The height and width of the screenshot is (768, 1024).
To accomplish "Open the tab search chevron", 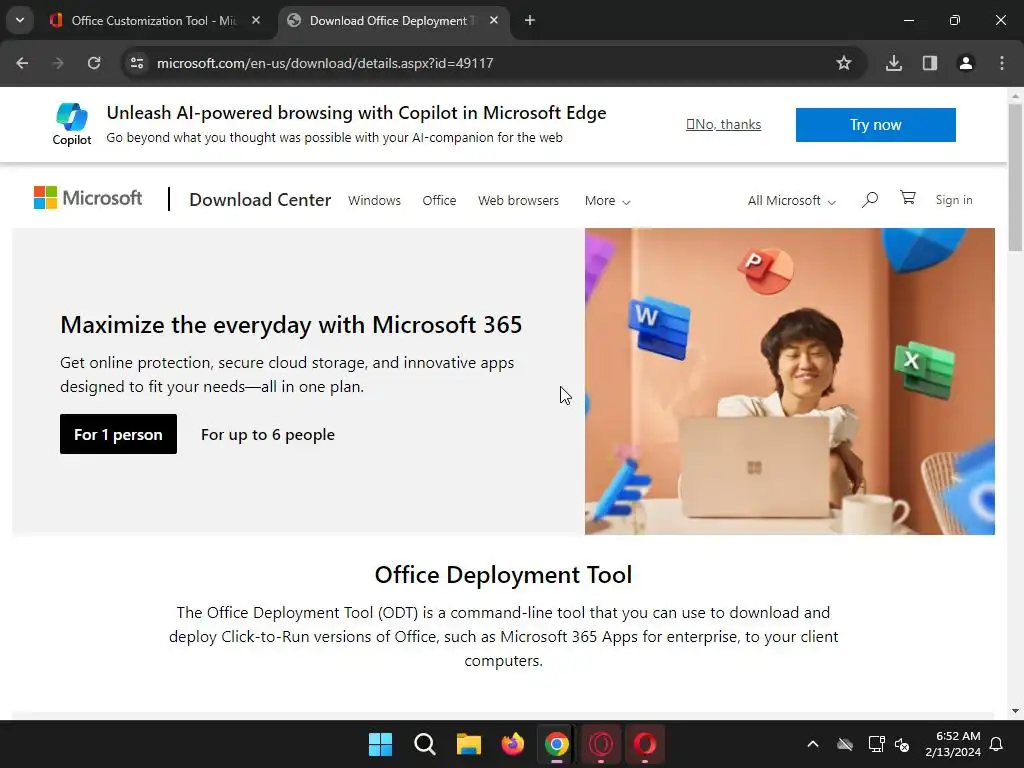I will tap(20, 20).
